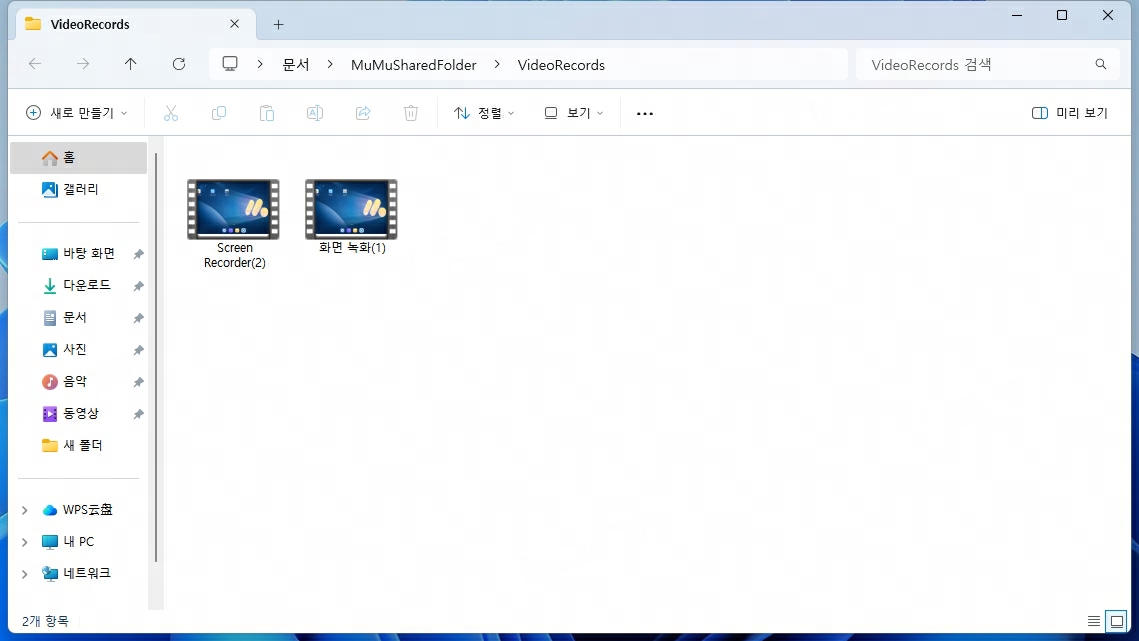Click 문서 breadcrumb in address bar
Image resolution: width=1139 pixels, height=641 pixels.
tap(296, 65)
